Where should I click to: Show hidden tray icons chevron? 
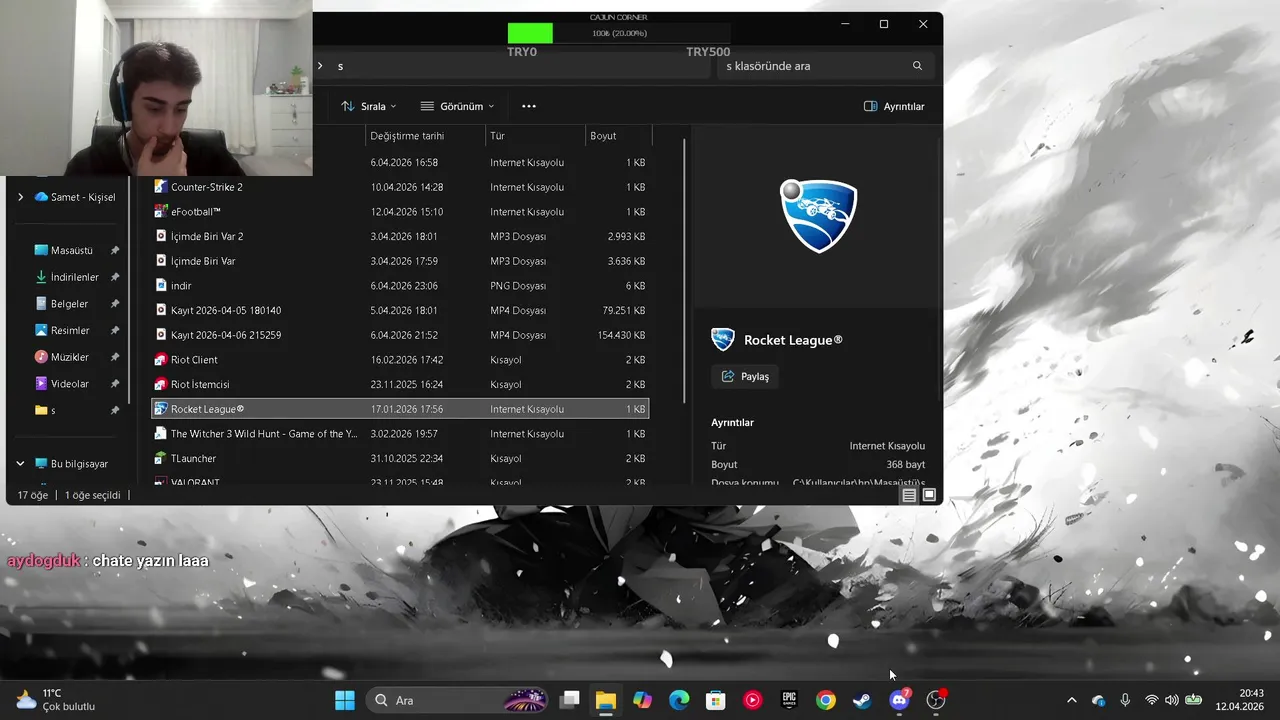(1072, 700)
